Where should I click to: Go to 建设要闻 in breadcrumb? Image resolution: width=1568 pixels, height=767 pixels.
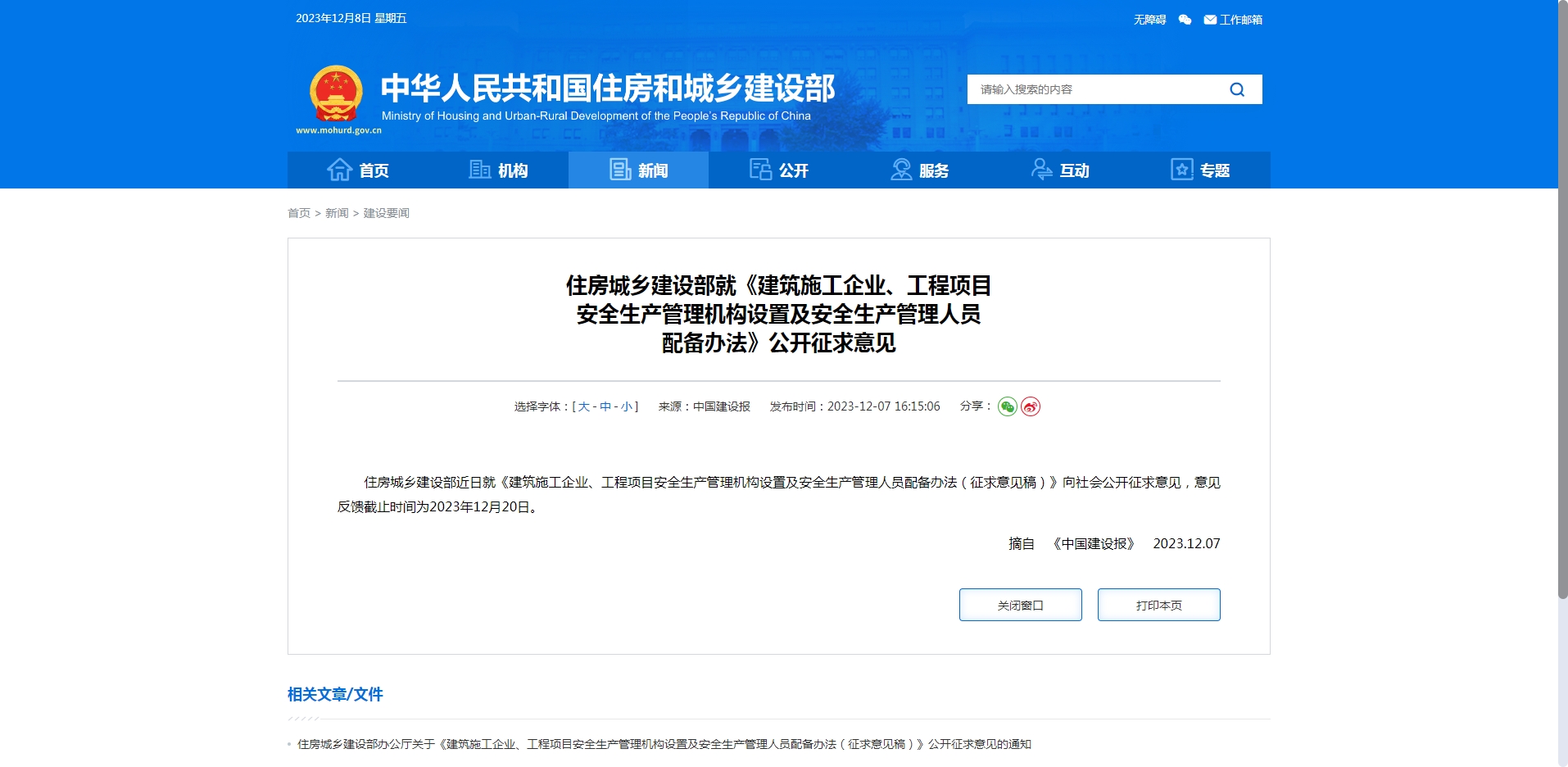(387, 213)
